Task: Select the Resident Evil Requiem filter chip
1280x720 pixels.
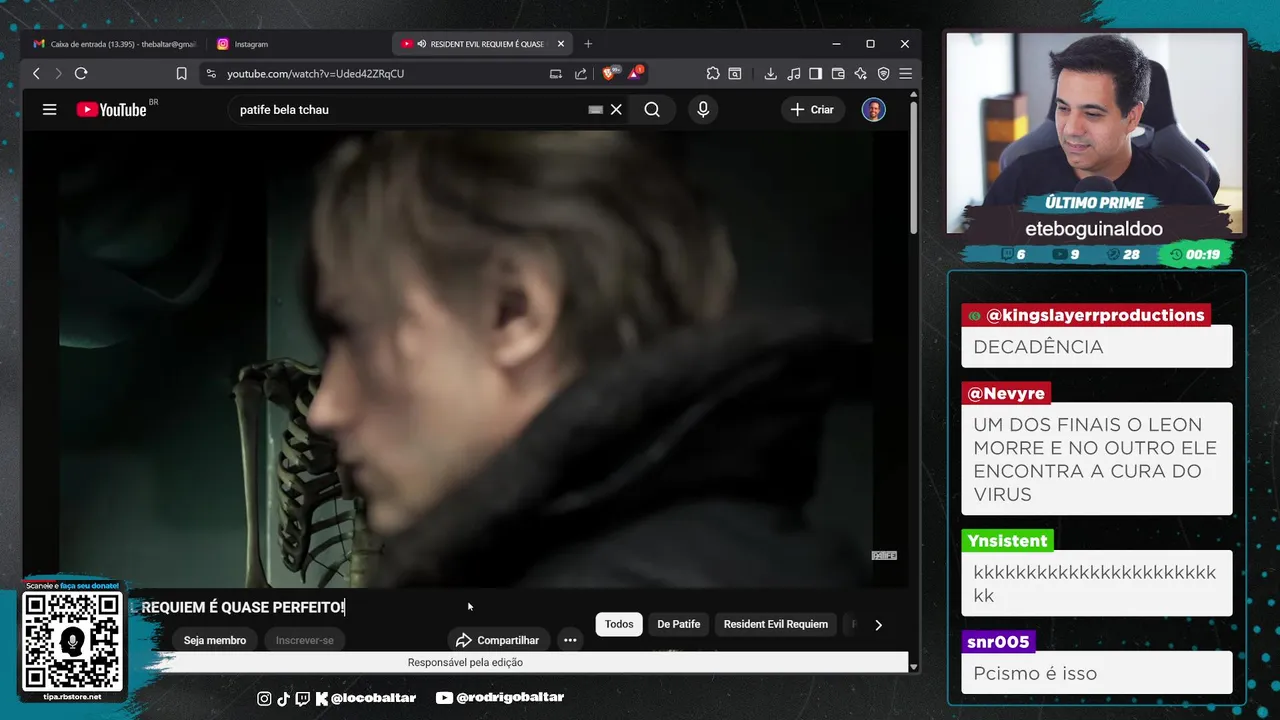Action: (776, 624)
